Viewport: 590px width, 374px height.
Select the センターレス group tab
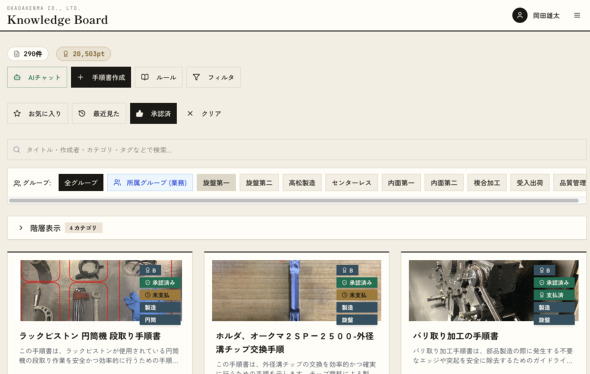(351, 182)
